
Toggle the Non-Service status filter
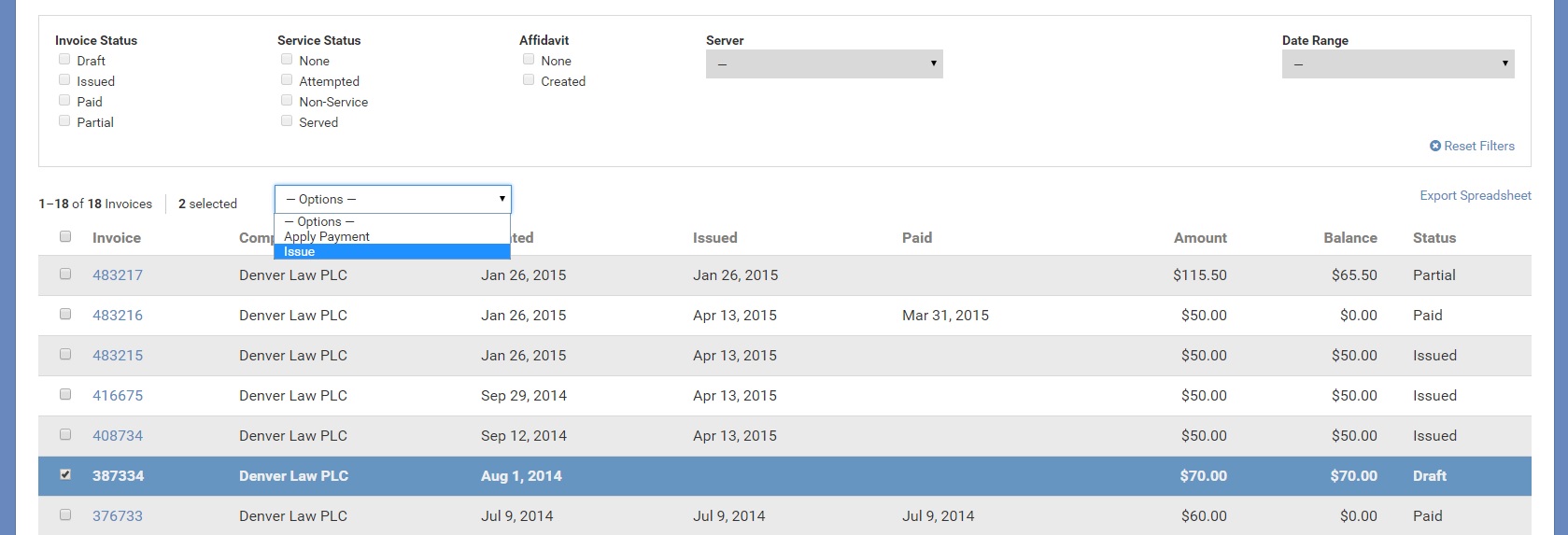(287, 101)
